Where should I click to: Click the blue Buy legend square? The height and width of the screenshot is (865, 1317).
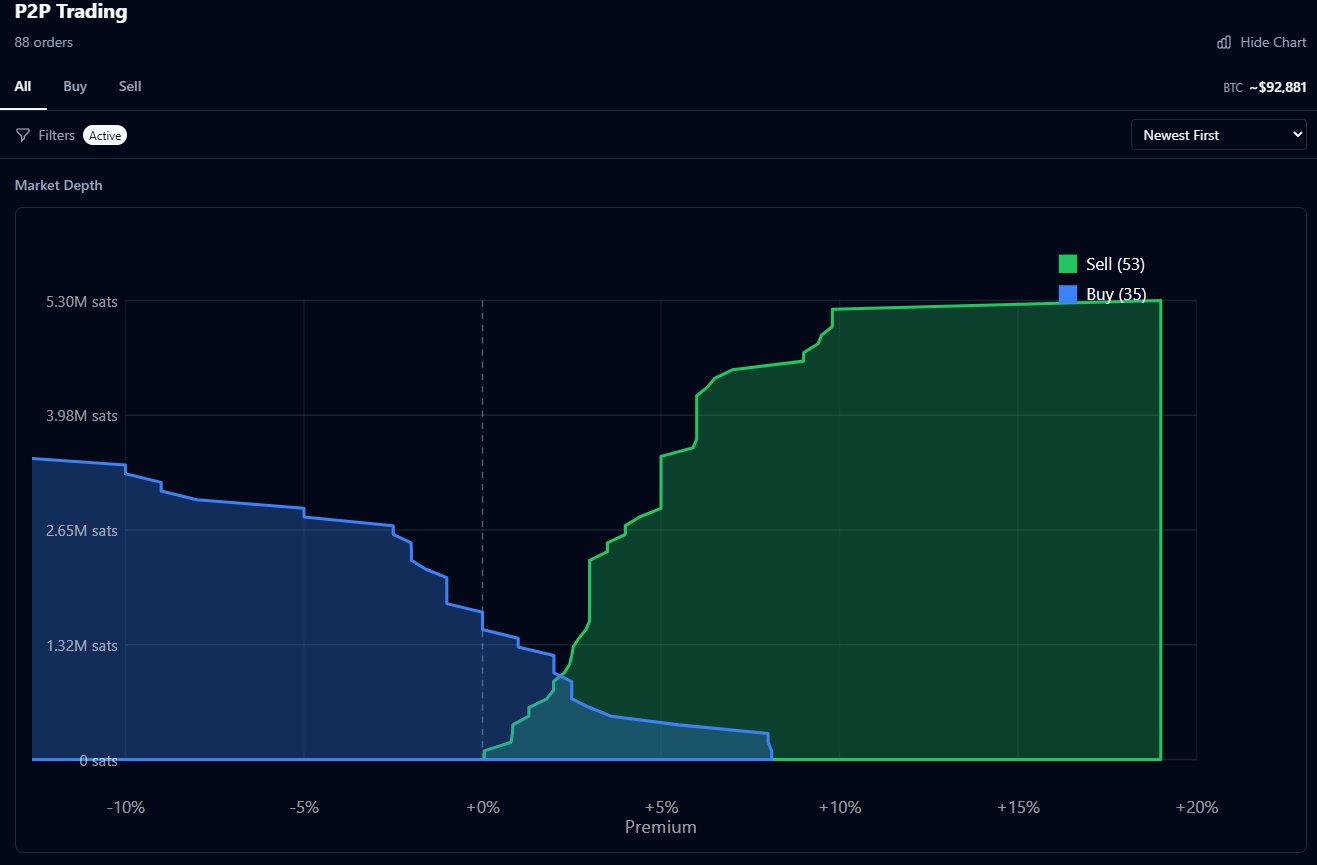(x=1068, y=294)
